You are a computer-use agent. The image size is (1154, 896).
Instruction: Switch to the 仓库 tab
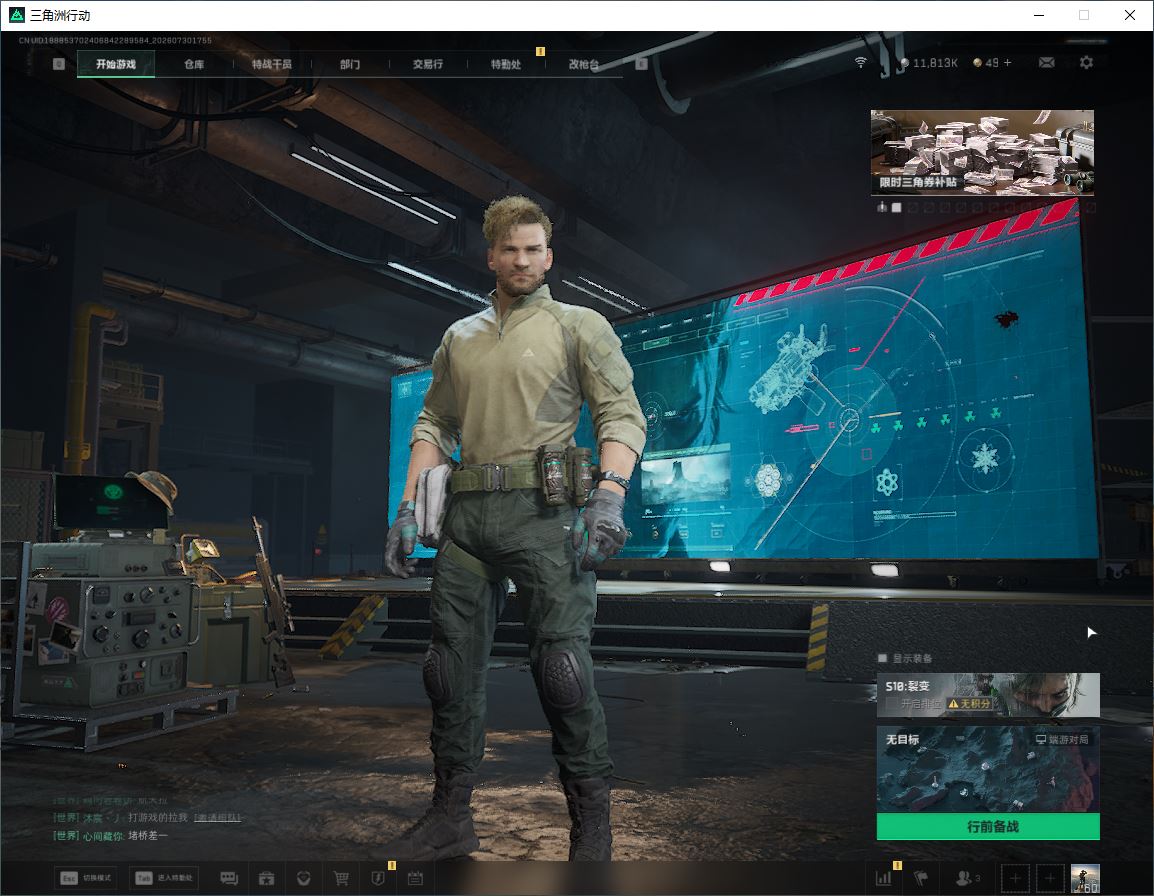[x=194, y=64]
